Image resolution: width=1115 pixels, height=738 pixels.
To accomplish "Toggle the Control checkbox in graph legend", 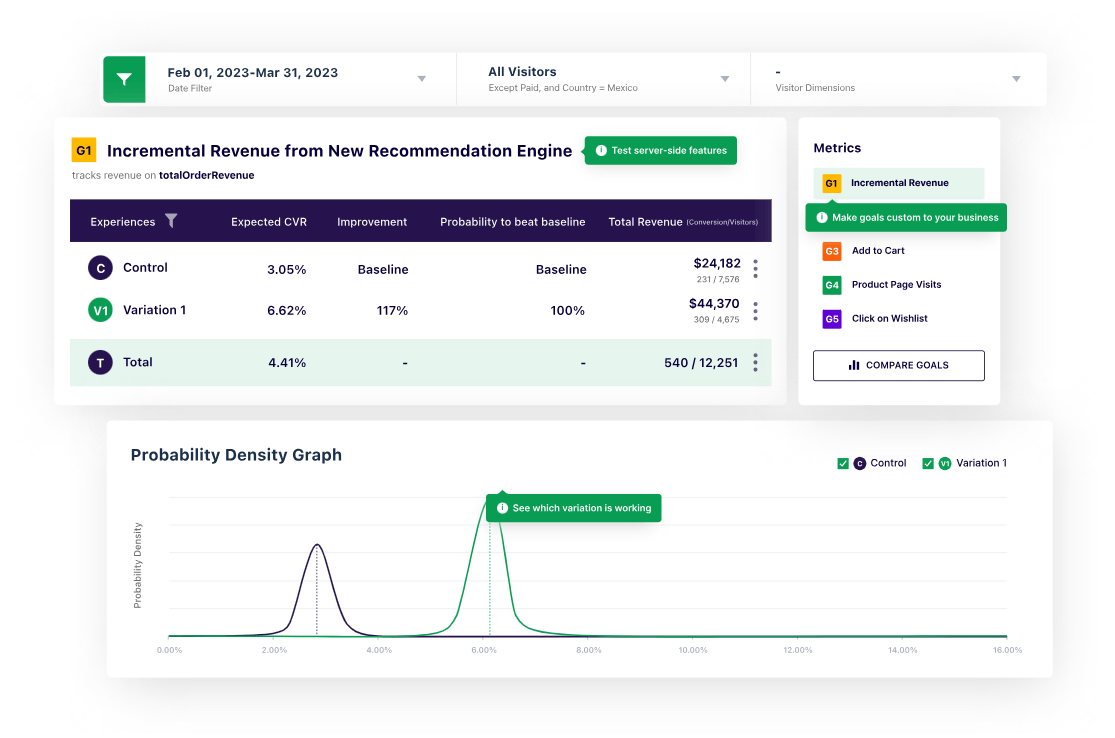I will [843, 463].
